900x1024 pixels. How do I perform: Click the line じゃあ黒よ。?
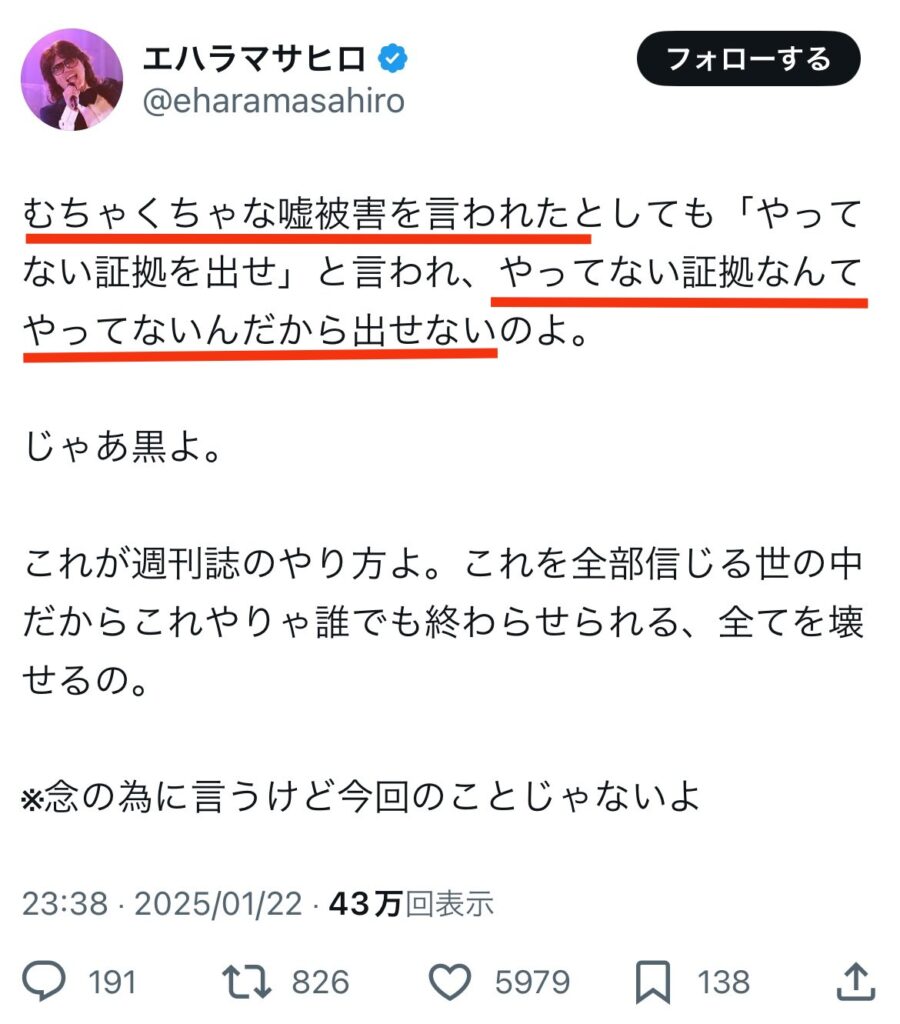tap(122, 447)
